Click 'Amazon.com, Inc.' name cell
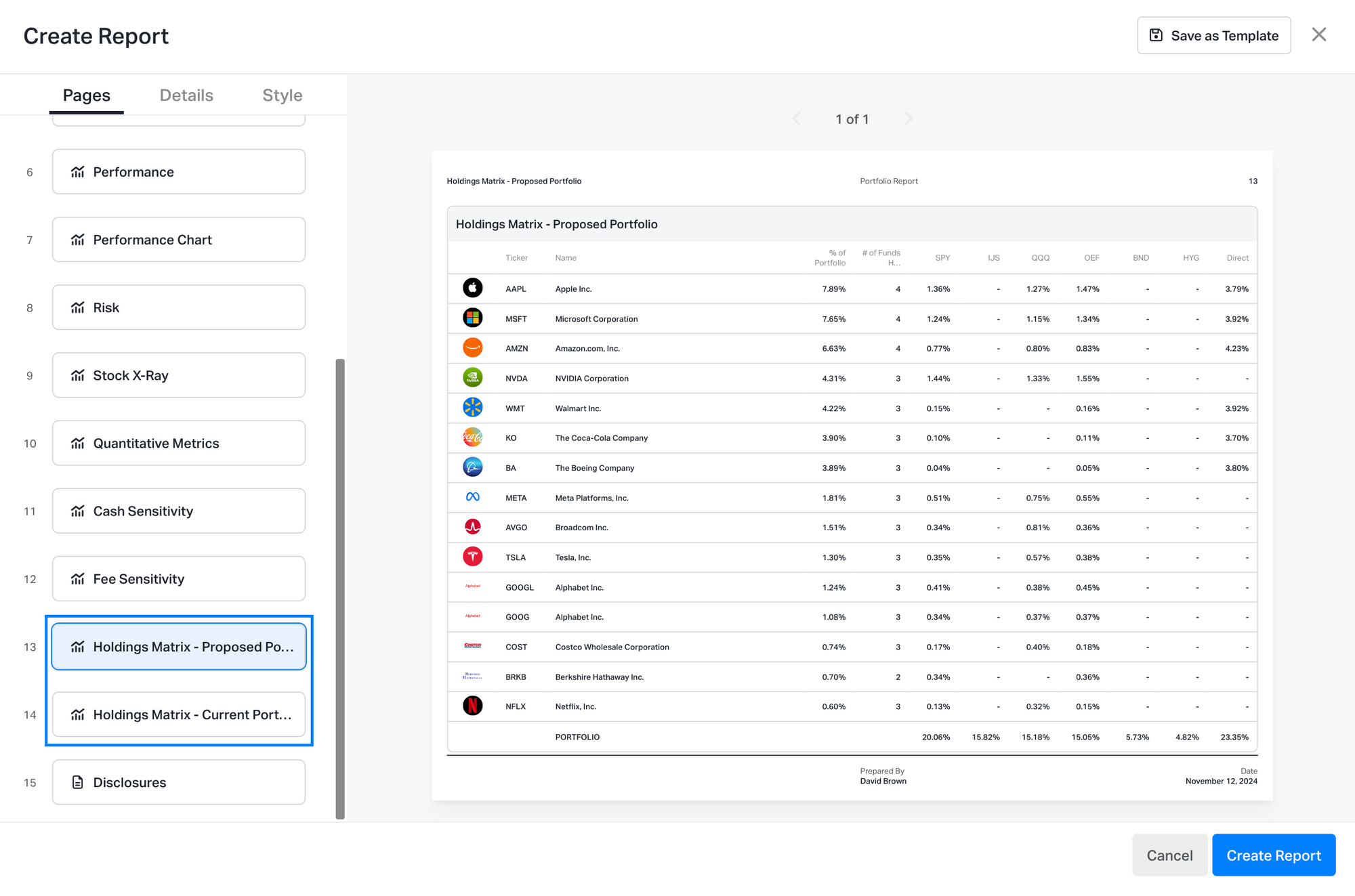 pos(587,348)
